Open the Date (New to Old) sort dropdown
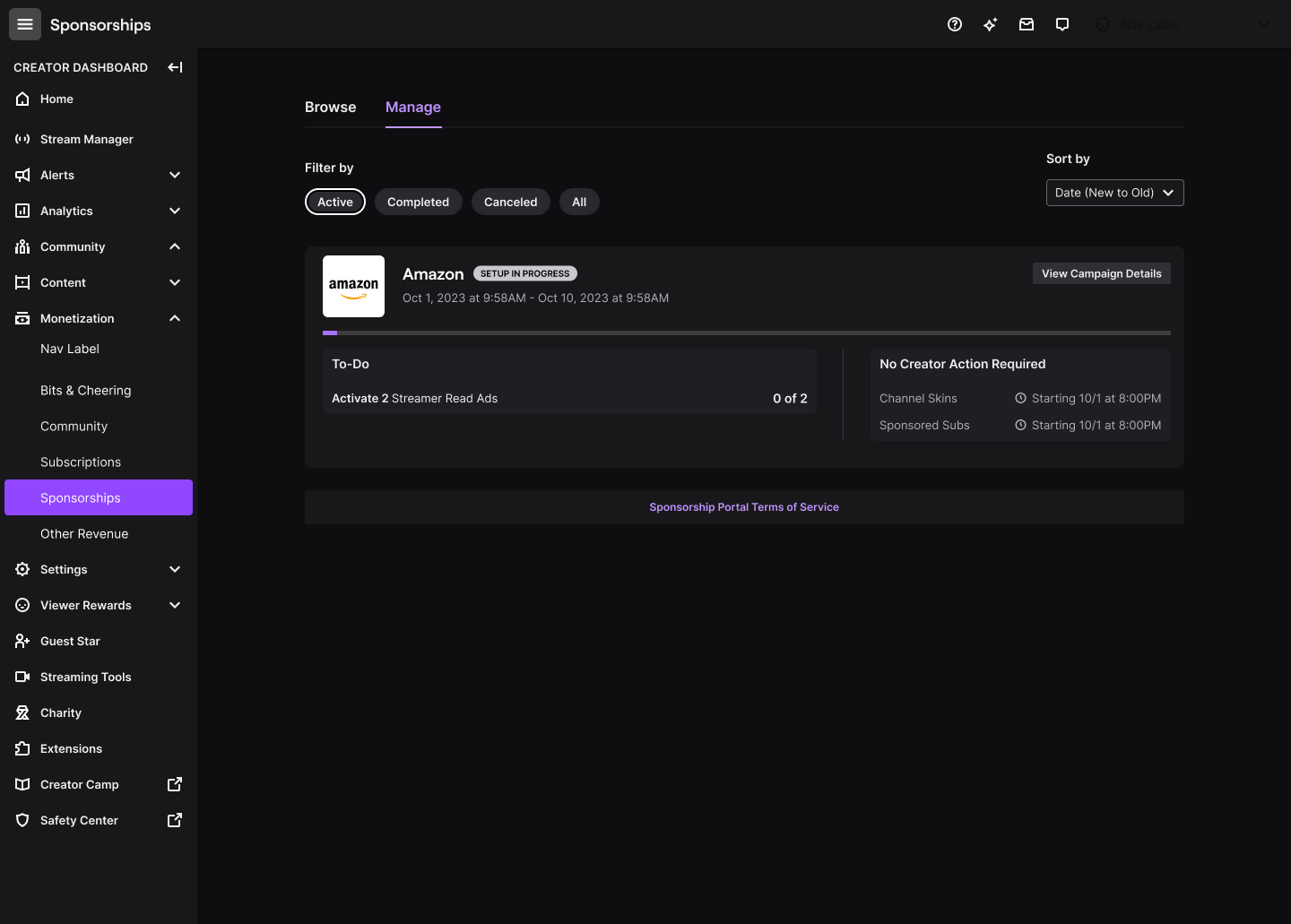The image size is (1291, 924). pyautogui.click(x=1114, y=192)
